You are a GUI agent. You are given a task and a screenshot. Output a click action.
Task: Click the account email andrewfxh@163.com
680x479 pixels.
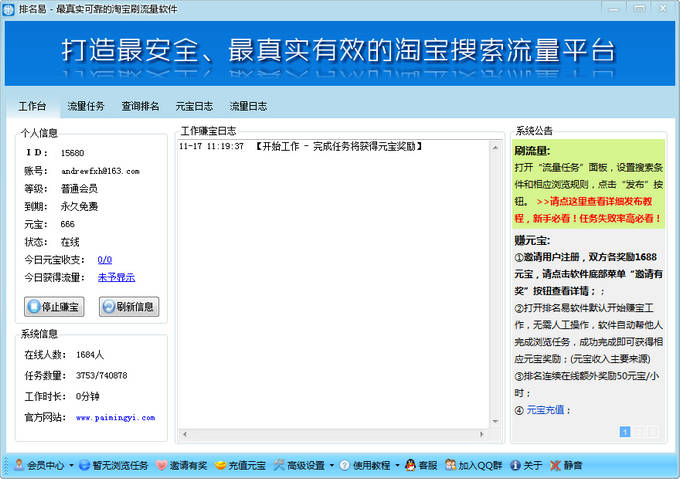point(100,171)
